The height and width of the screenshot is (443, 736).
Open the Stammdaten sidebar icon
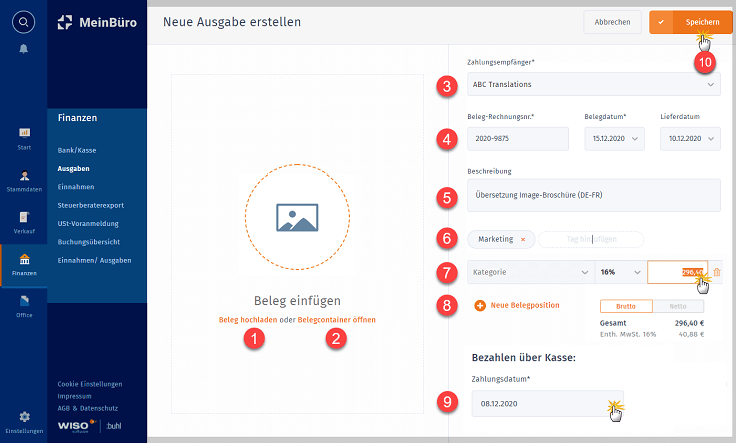[x=24, y=176]
